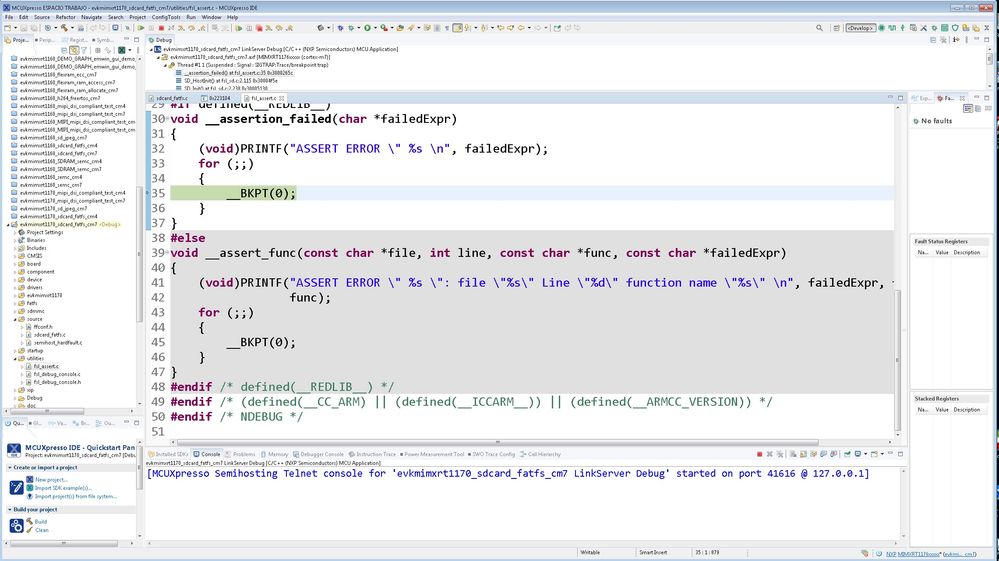Open the Run menu
The width and height of the screenshot is (999, 561).
pyautogui.click(x=191, y=17)
